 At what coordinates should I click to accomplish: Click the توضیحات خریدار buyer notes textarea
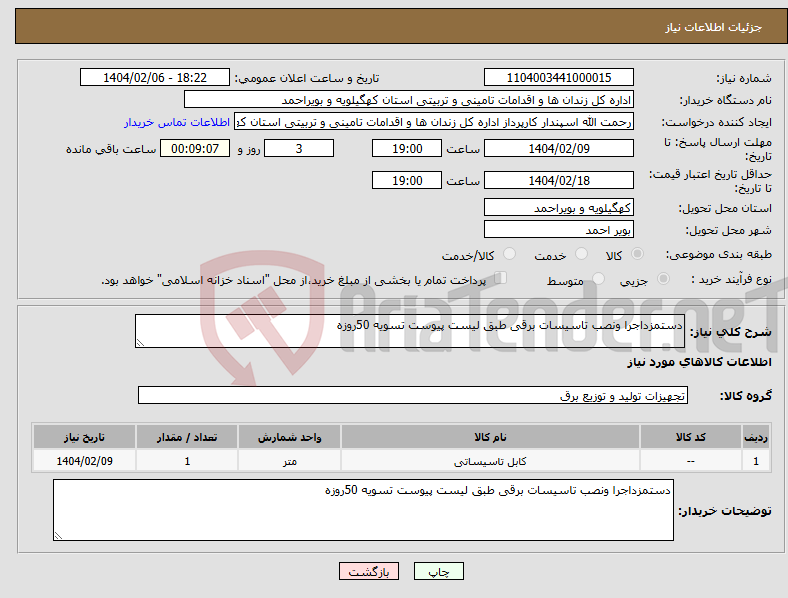pos(363,510)
